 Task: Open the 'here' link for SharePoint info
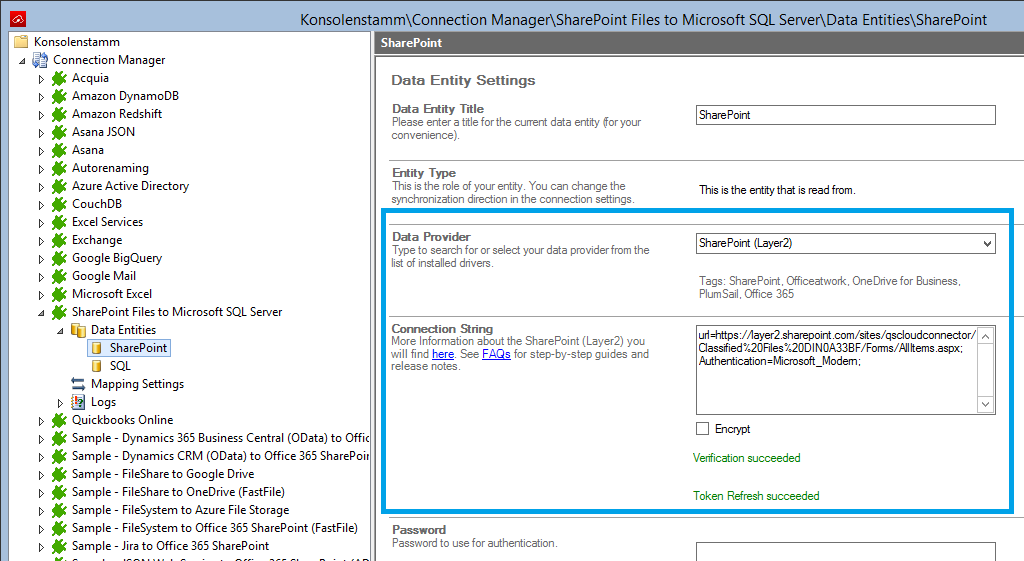[x=442, y=354]
